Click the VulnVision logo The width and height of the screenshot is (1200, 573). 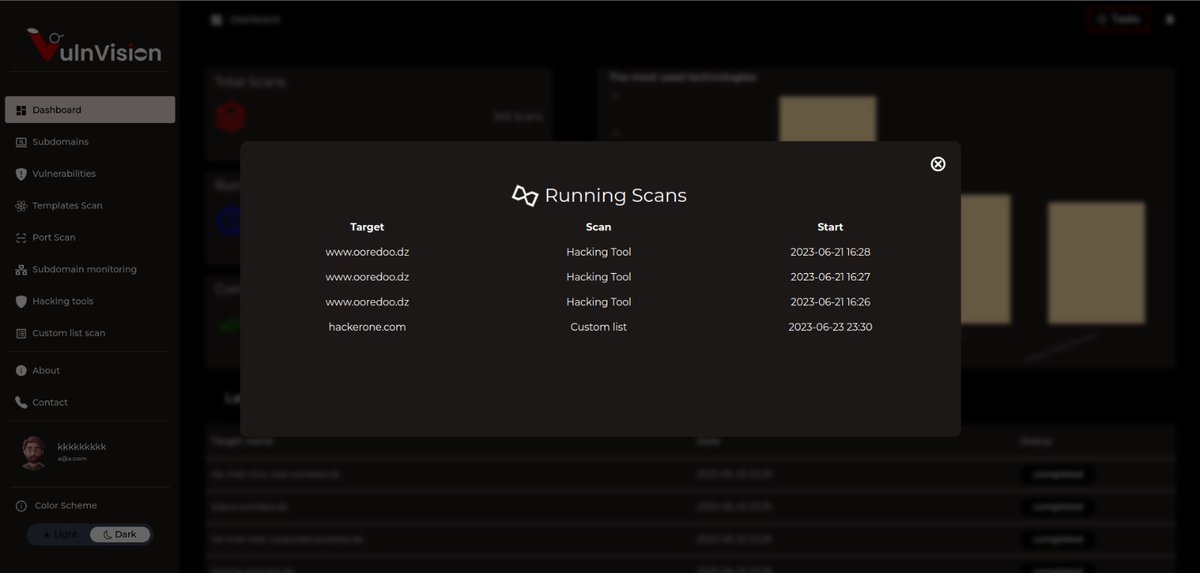(94, 46)
